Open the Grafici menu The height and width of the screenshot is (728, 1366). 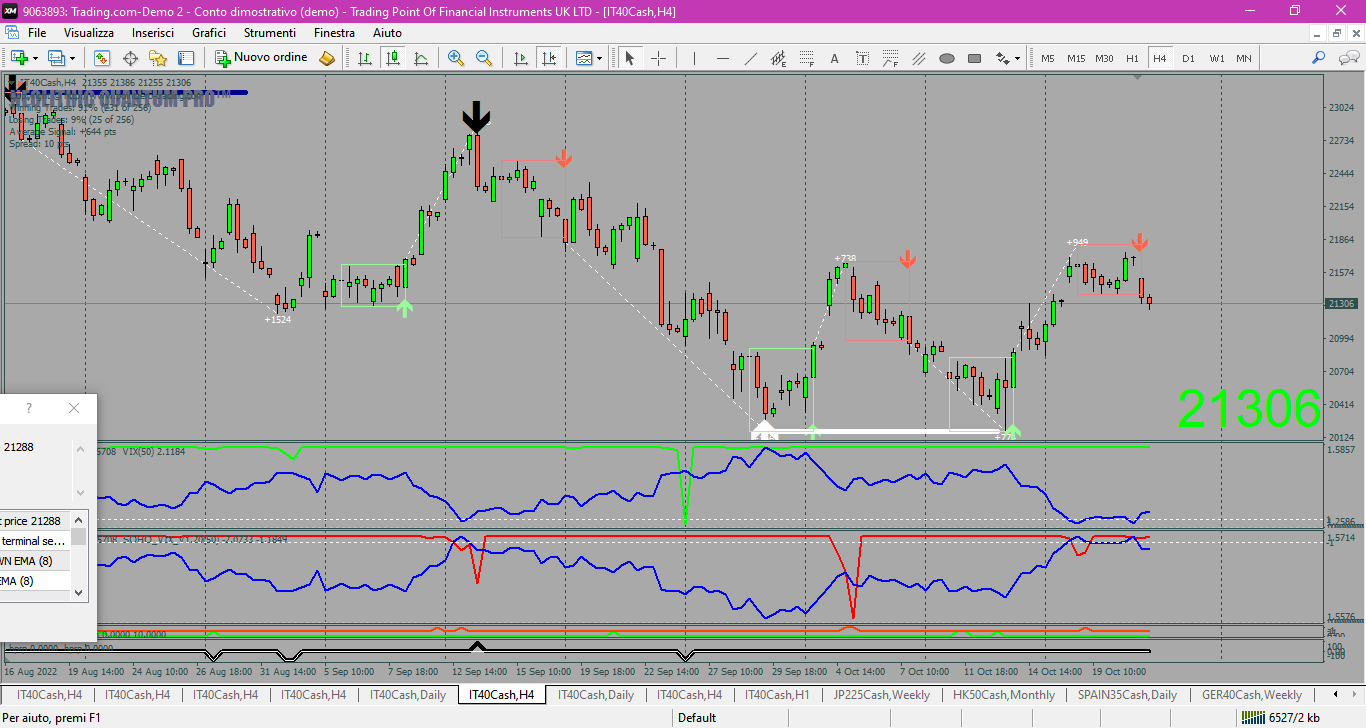(209, 33)
